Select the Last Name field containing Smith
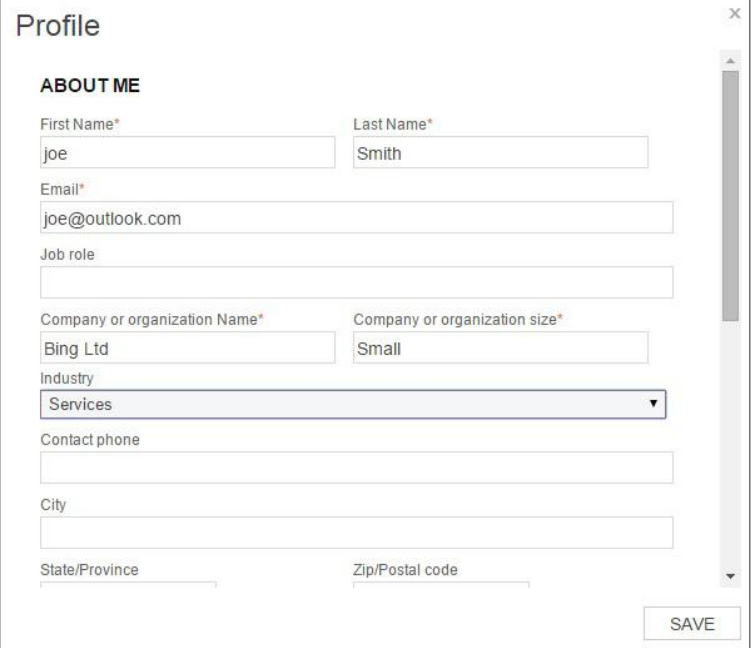The image size is (751, 648). click(x=500, y=153)
